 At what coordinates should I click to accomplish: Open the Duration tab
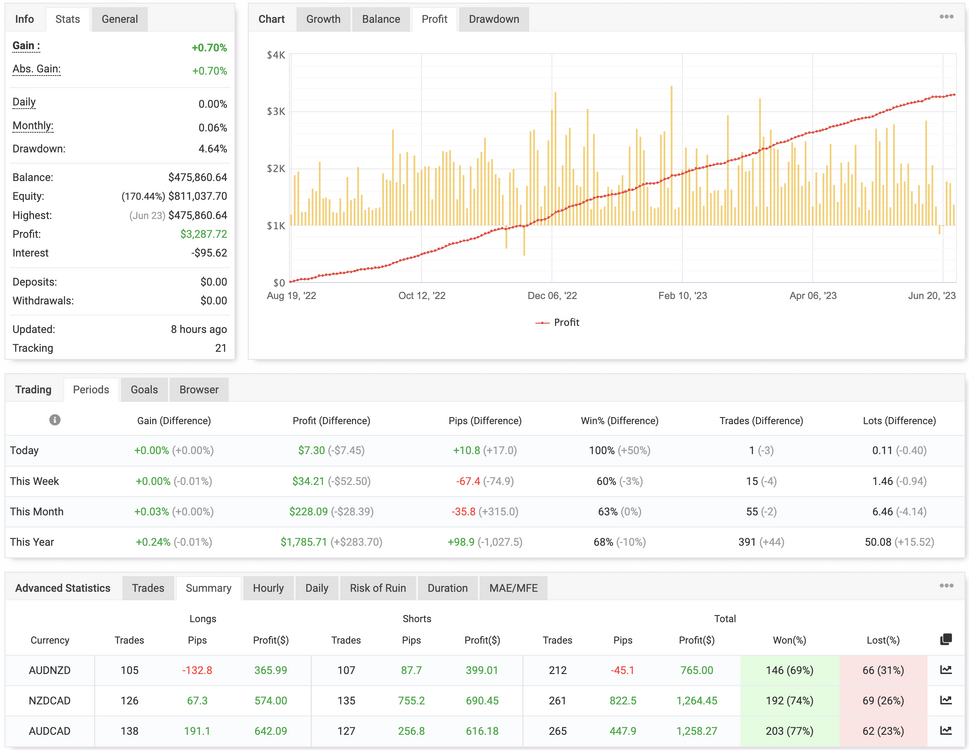[x=447, y=588]
